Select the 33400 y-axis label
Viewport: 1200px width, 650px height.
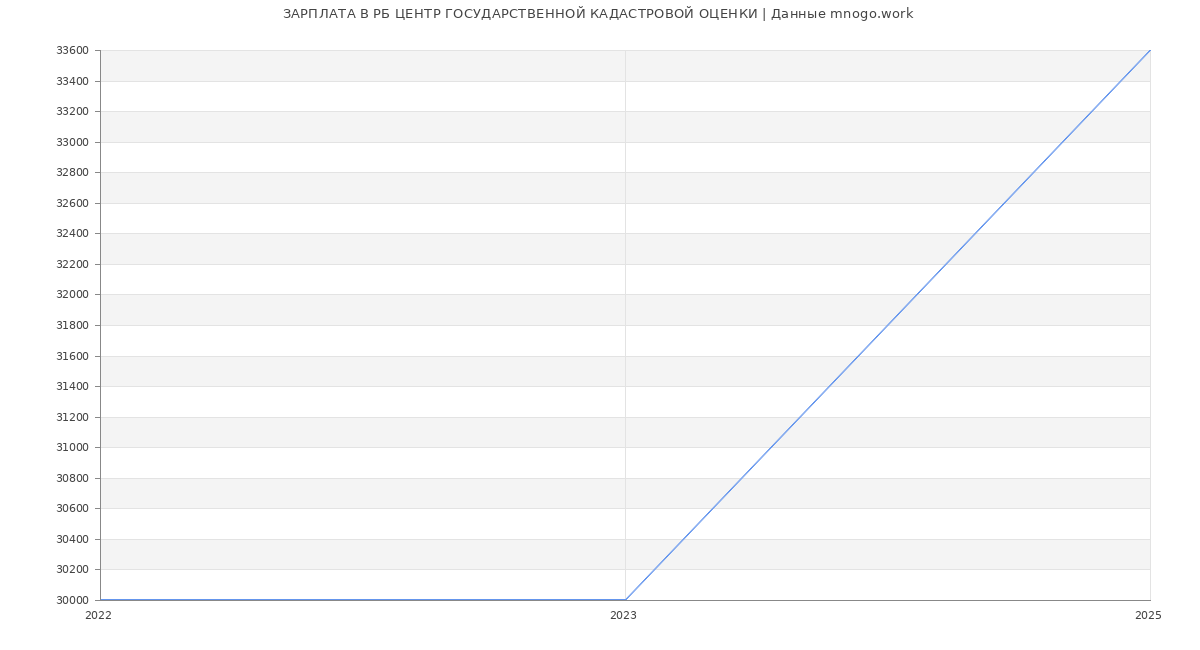click(x=72, y=81)
